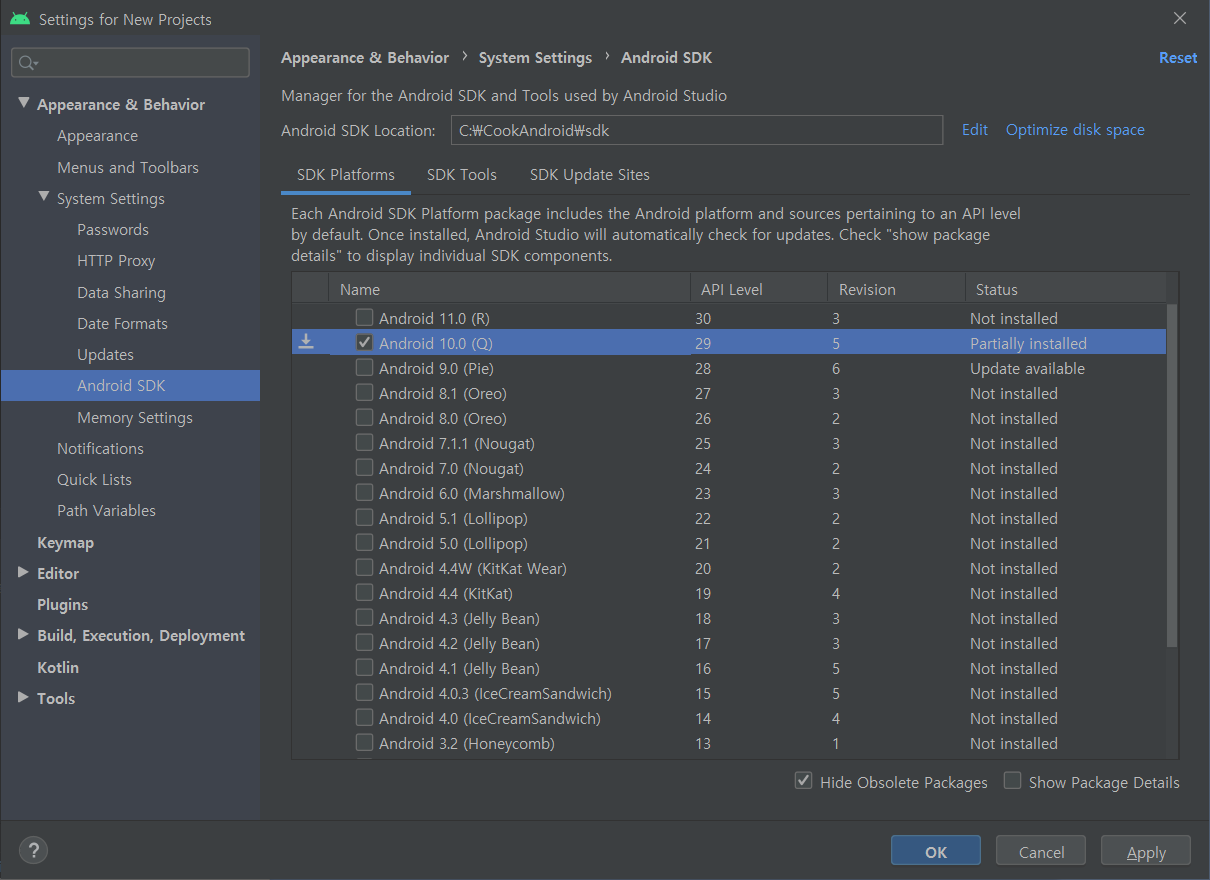Image resolution: width=1210 pixels, height=880 pixels.
Task: Click the OK button
Action: pos(936,852)
